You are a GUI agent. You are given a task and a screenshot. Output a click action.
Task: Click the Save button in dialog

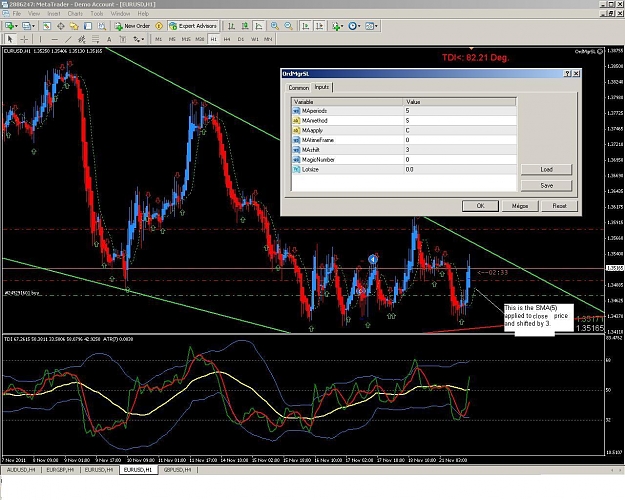click(546, 185)
